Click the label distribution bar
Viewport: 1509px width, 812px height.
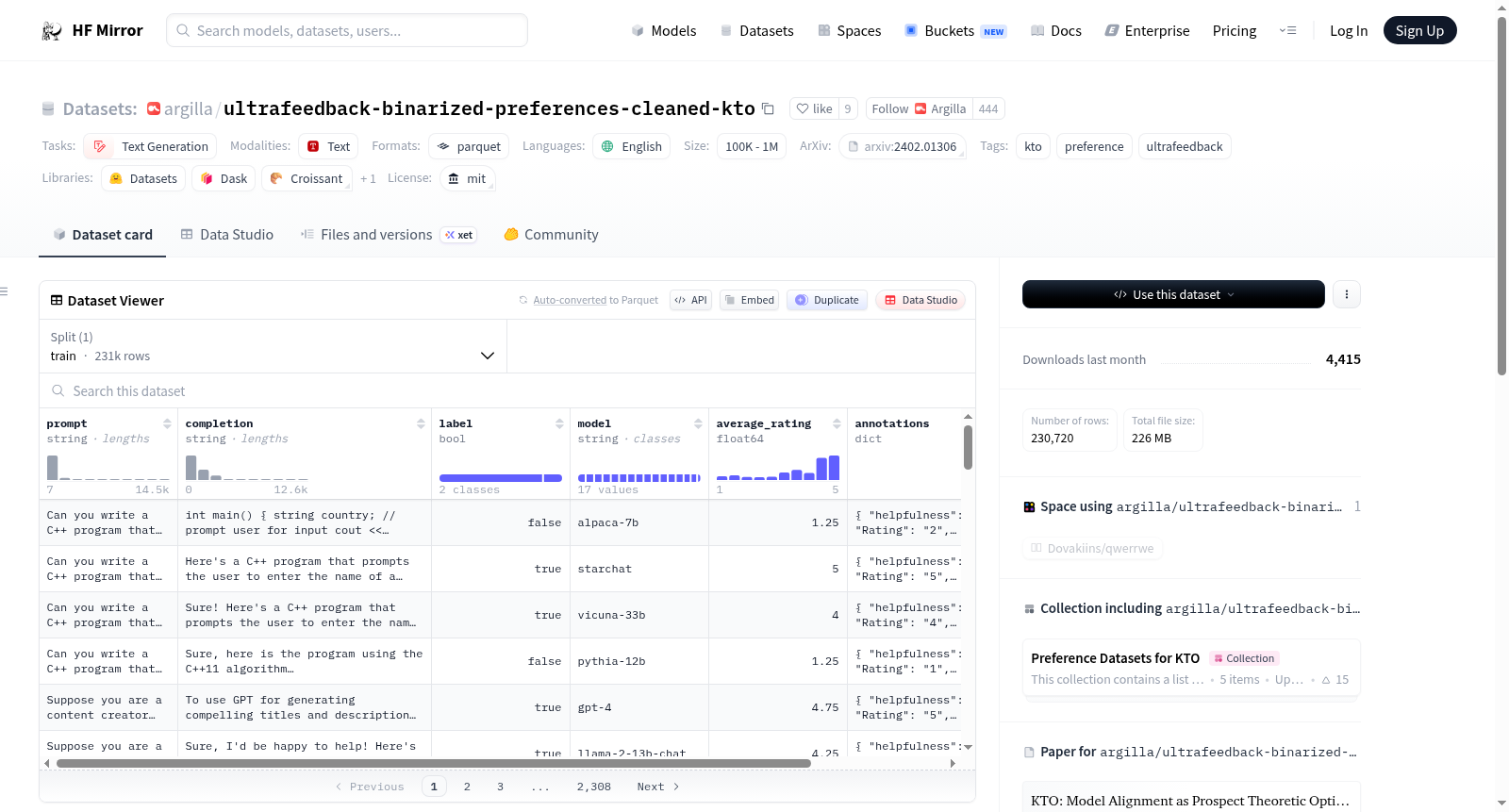(500, 478)
